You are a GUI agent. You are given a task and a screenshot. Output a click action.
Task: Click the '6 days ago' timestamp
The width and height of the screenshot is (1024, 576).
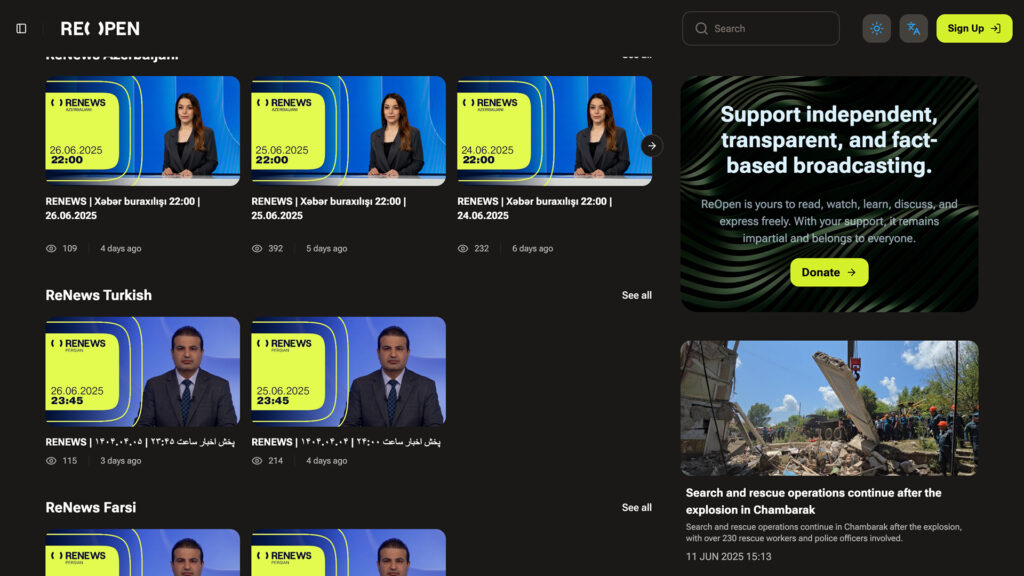(532, 249)
